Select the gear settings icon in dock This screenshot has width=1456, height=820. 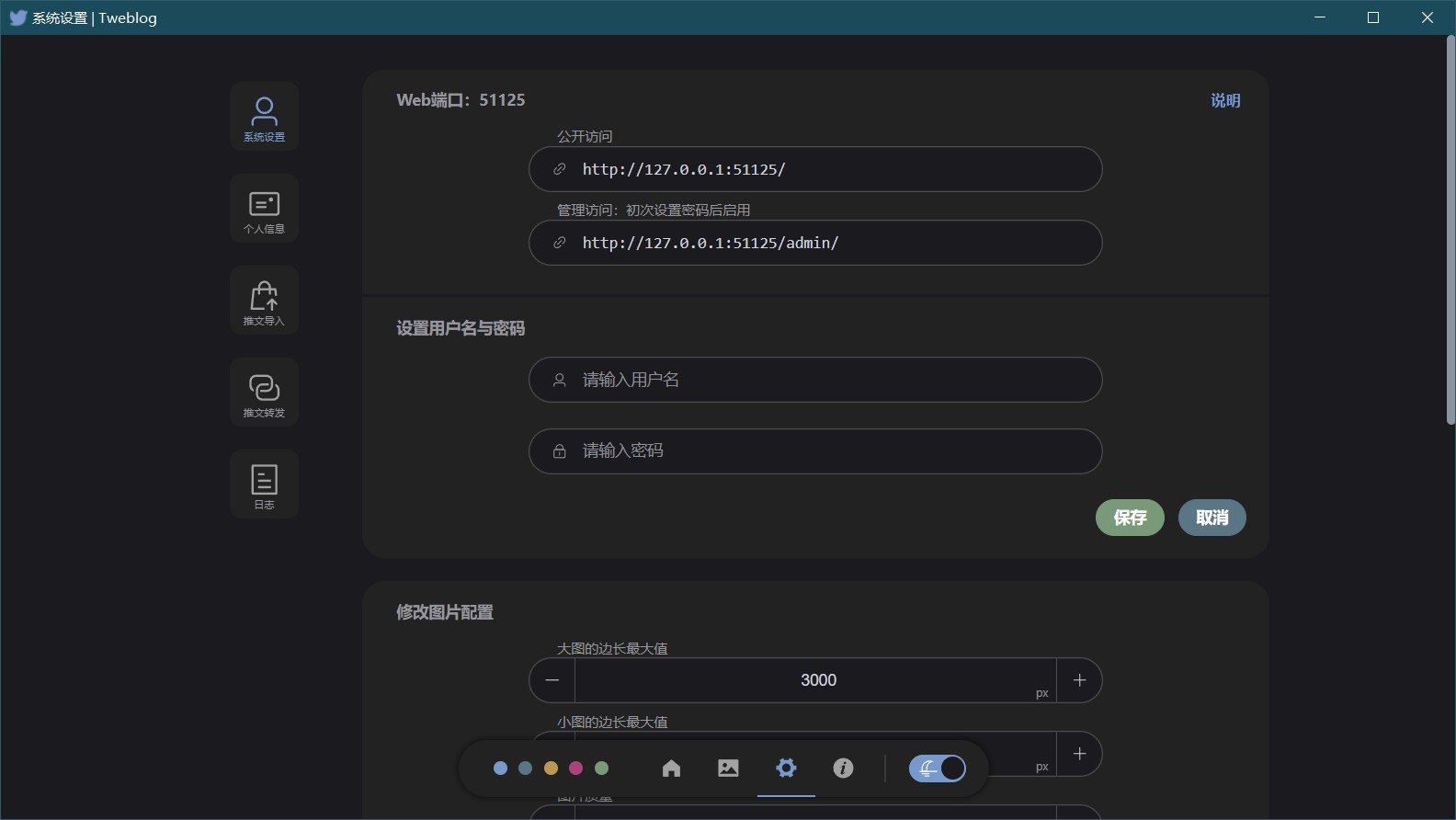(786, 768)
